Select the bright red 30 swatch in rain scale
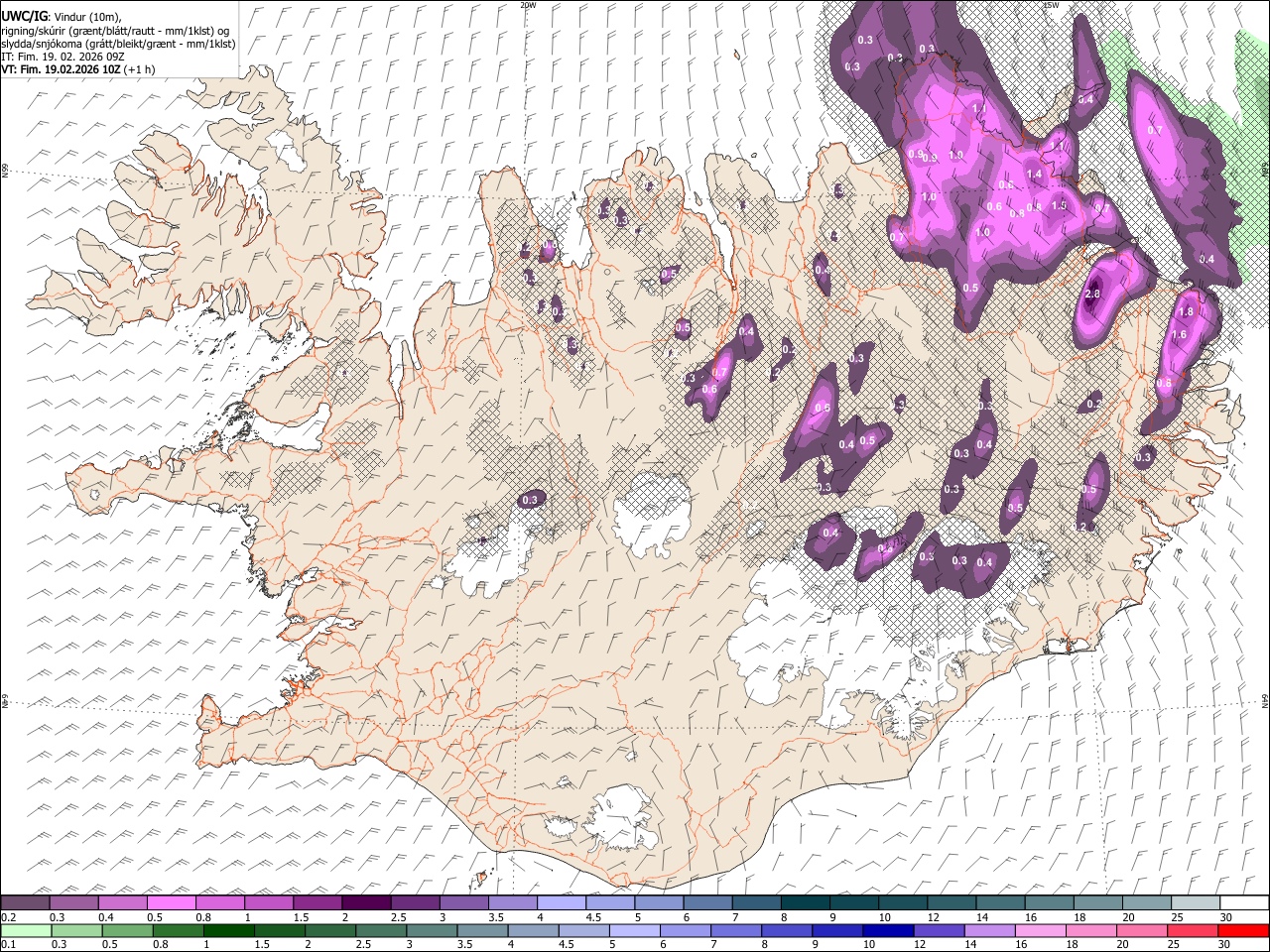The image size is (1270, 952). tap(1243, 930)
